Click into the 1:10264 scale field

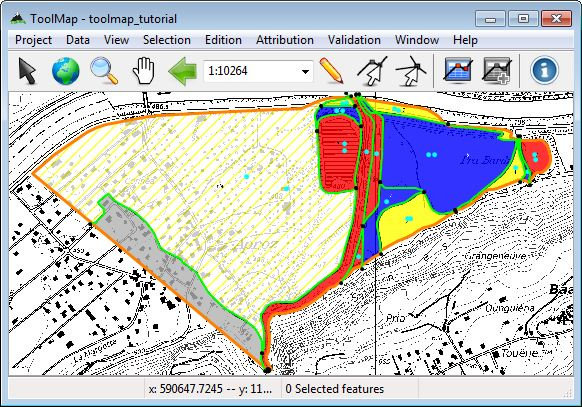pos(251,71)
